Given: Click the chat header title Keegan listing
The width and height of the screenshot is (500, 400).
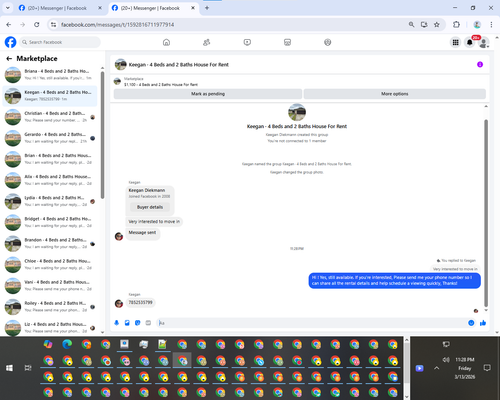Looking at the screenshot, I should [179, 65].
